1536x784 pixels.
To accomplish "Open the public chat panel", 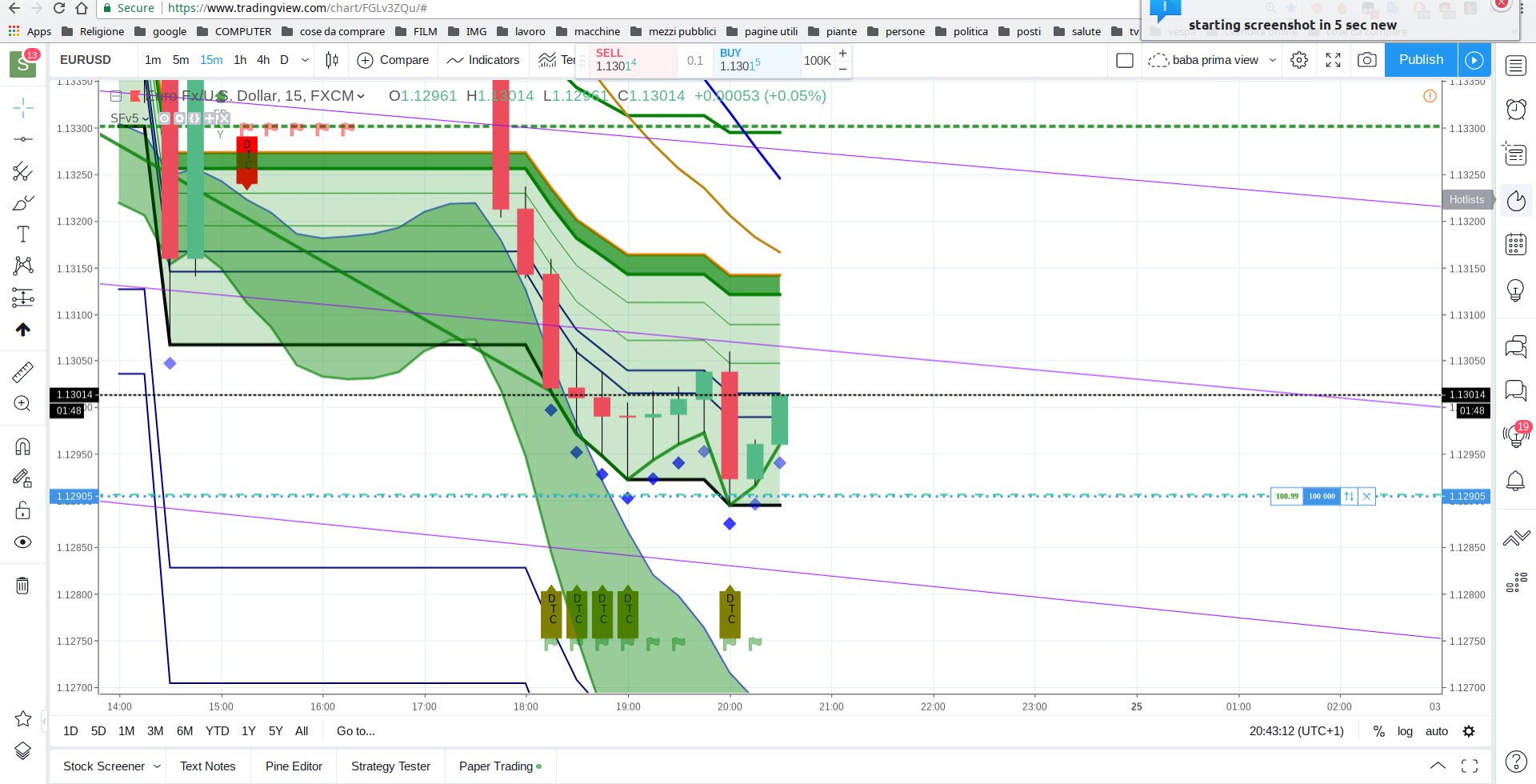I will (x=1516, y=346).
